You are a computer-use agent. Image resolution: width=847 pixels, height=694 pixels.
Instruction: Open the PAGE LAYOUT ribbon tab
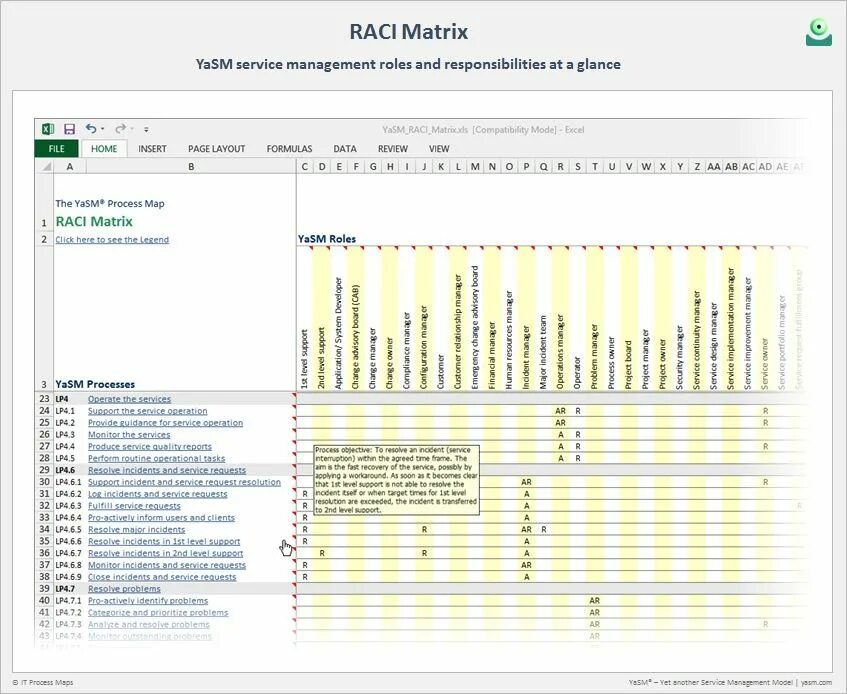pyautogui.click(x=217, y=149)
